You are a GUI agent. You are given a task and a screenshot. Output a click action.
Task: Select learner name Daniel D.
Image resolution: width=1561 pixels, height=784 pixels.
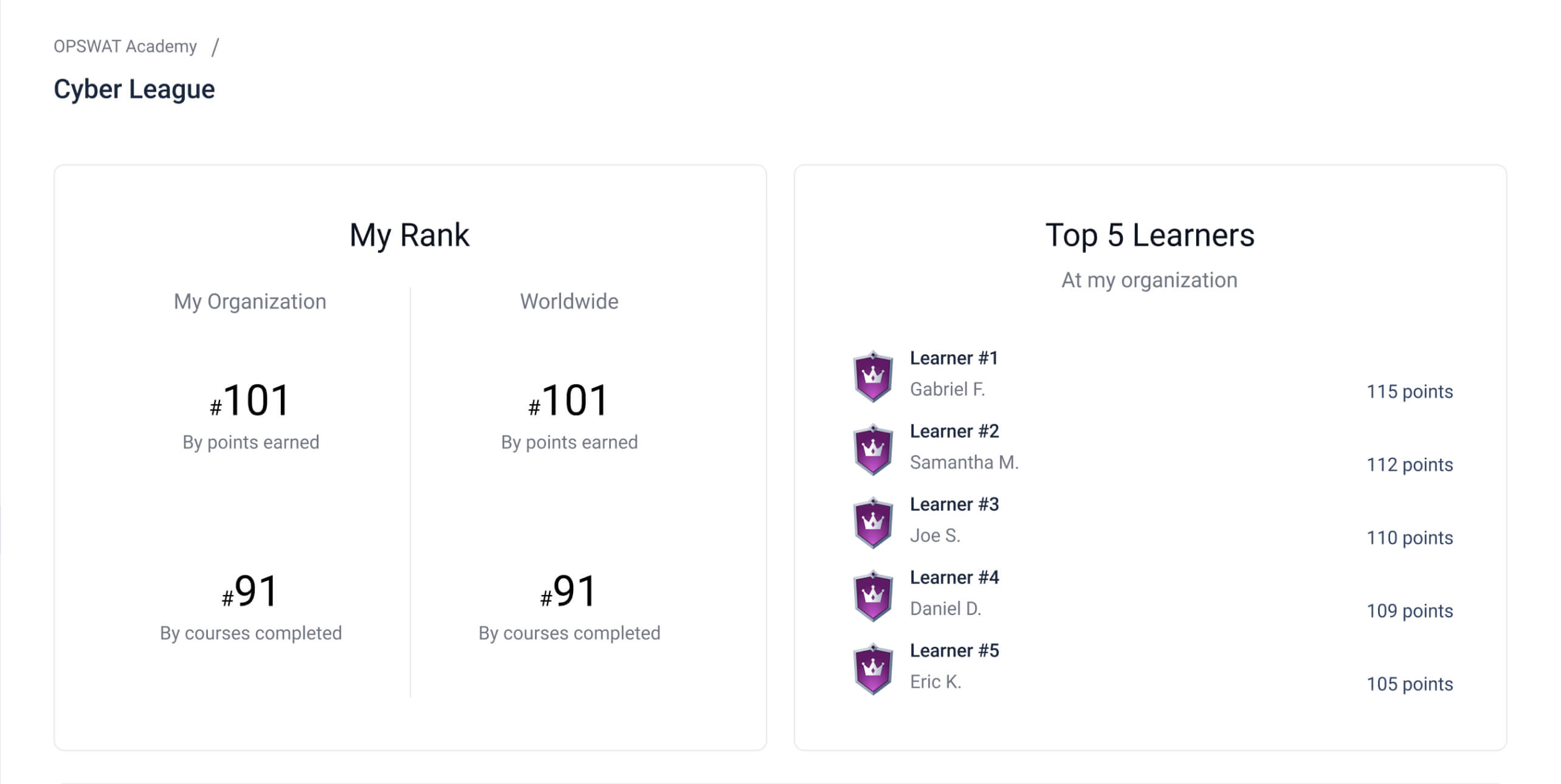coord(945,608)
